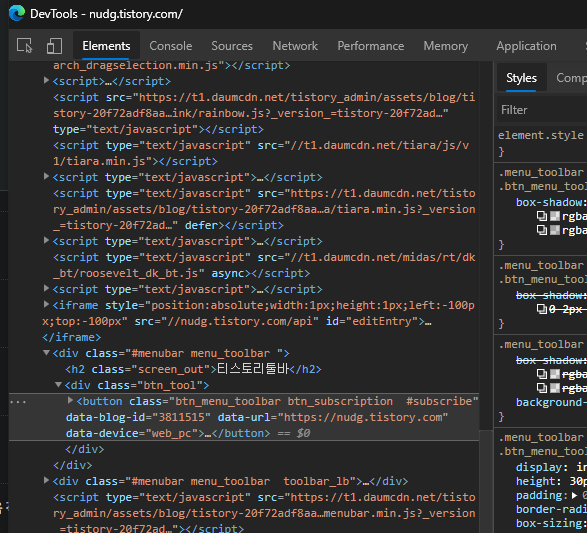The width and height of the screenshot is (587, 533).
Task: Expand the editEntry iframe node
Action: [46, 304]
